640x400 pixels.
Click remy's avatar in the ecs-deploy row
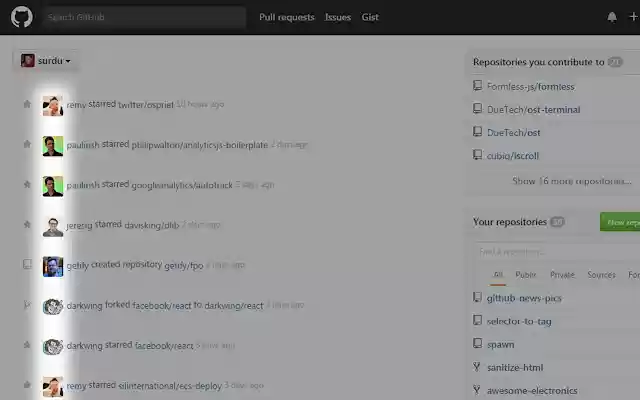(53, 387)
